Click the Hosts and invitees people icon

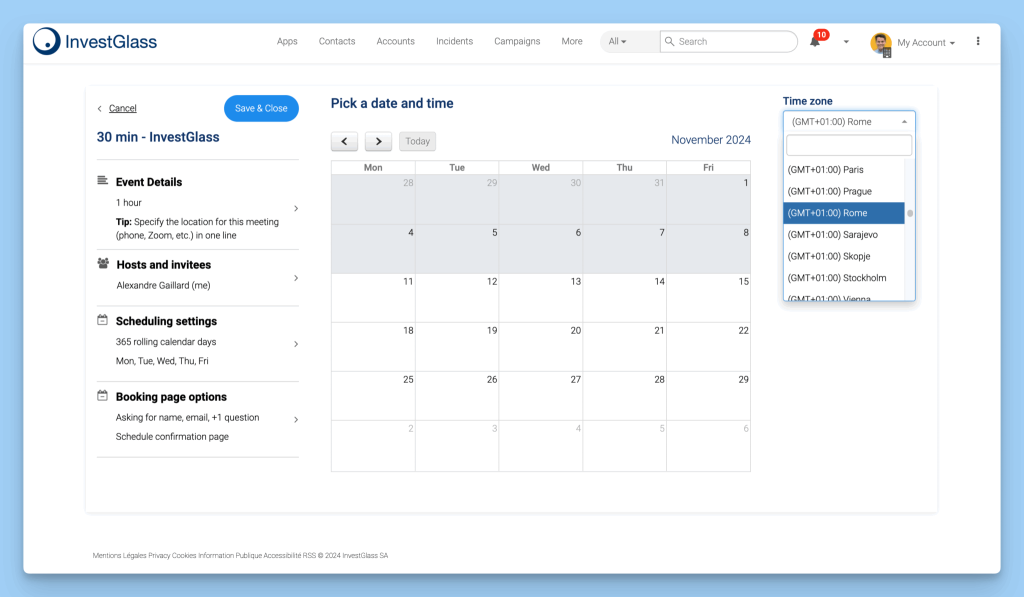(x=103, y=264)
